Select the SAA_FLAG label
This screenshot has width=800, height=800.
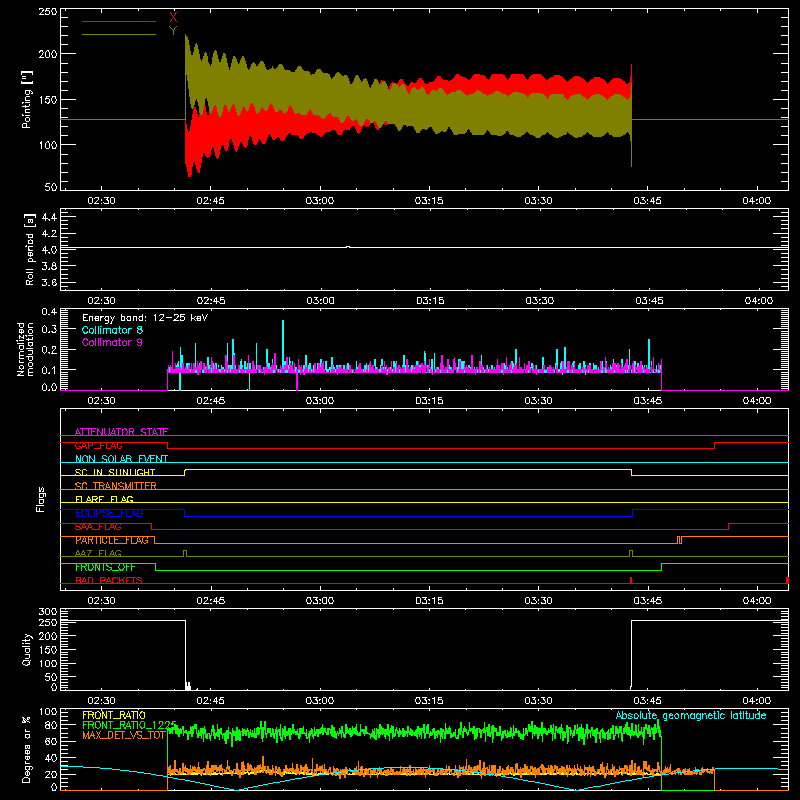click(98, 527)
